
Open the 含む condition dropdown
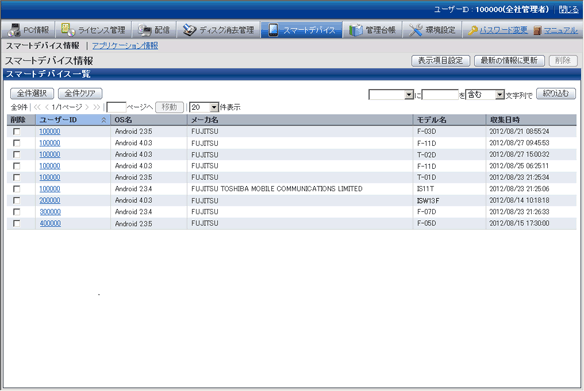(500, 95)
